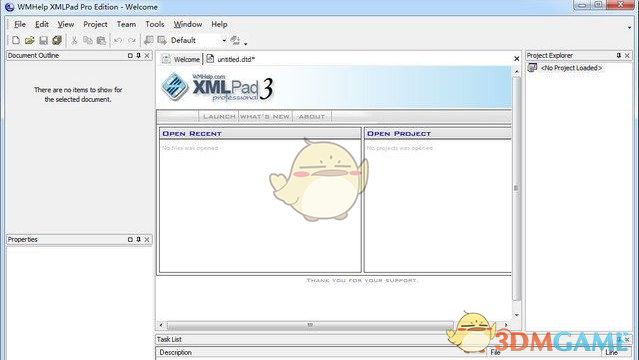The height and width of the screenshot is (360, 639).
Task: Close the Document Outline panel
Action: pos(147,55)
